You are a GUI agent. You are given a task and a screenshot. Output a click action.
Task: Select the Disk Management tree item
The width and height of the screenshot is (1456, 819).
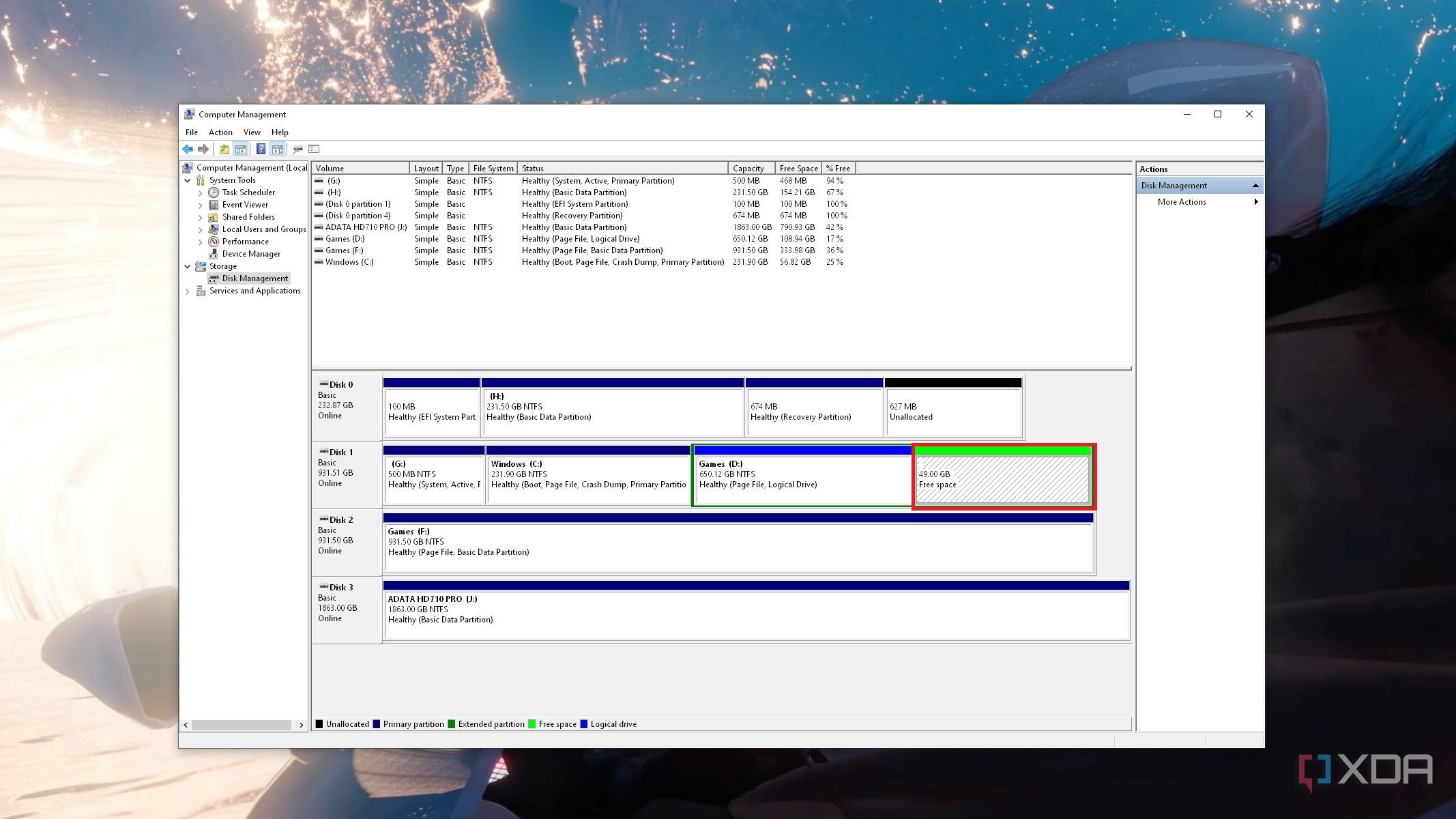[x=249, y=278]
